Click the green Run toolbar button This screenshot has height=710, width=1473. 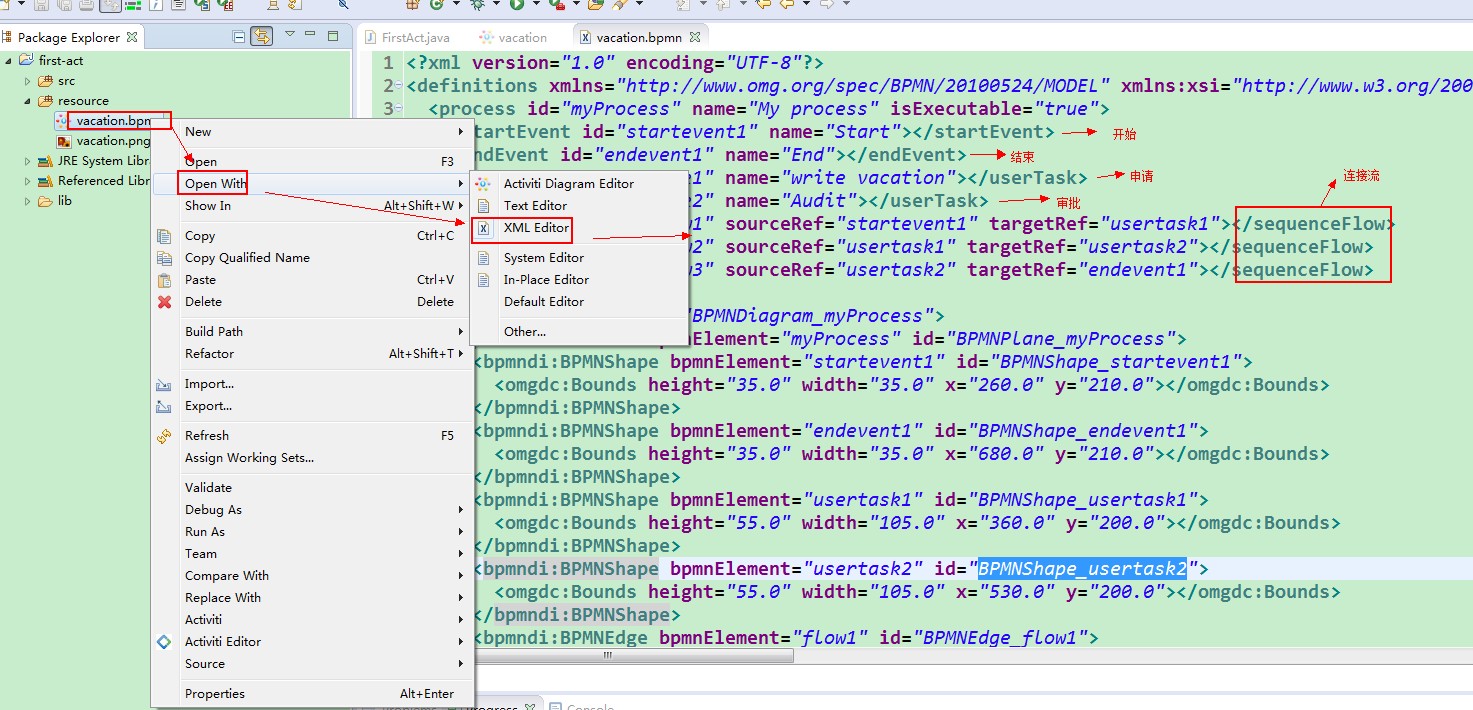pos(517,5)
